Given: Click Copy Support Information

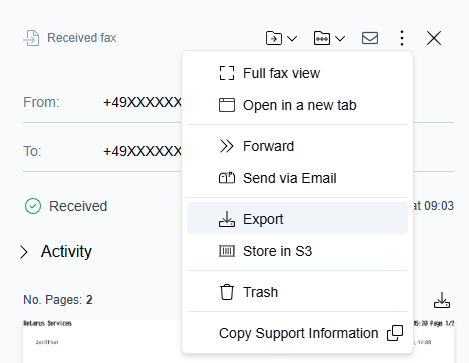Looking at the screenshot, I should click(x=298, y=333).
